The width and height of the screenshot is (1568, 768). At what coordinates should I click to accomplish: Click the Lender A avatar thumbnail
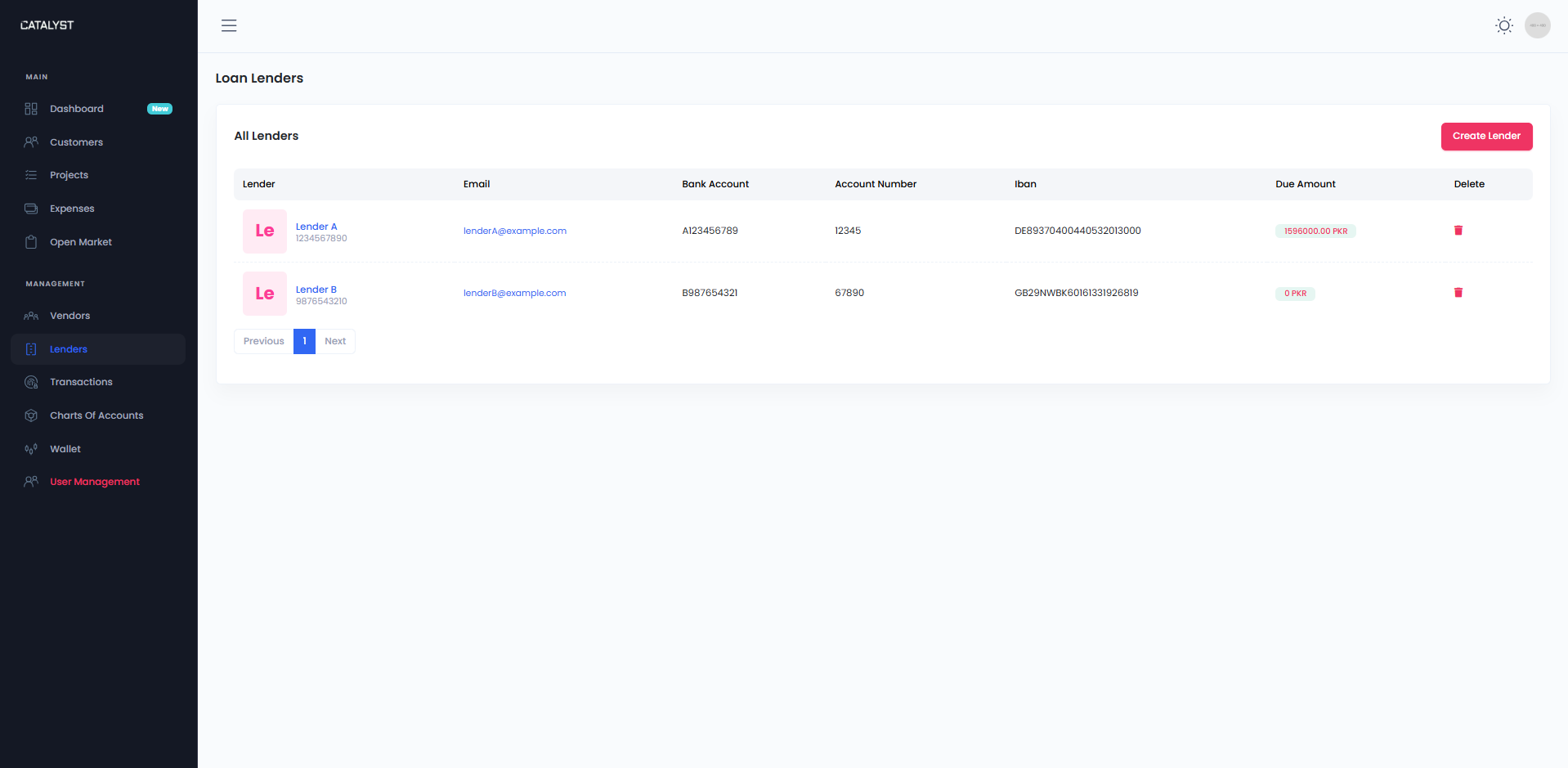[265, 231]
